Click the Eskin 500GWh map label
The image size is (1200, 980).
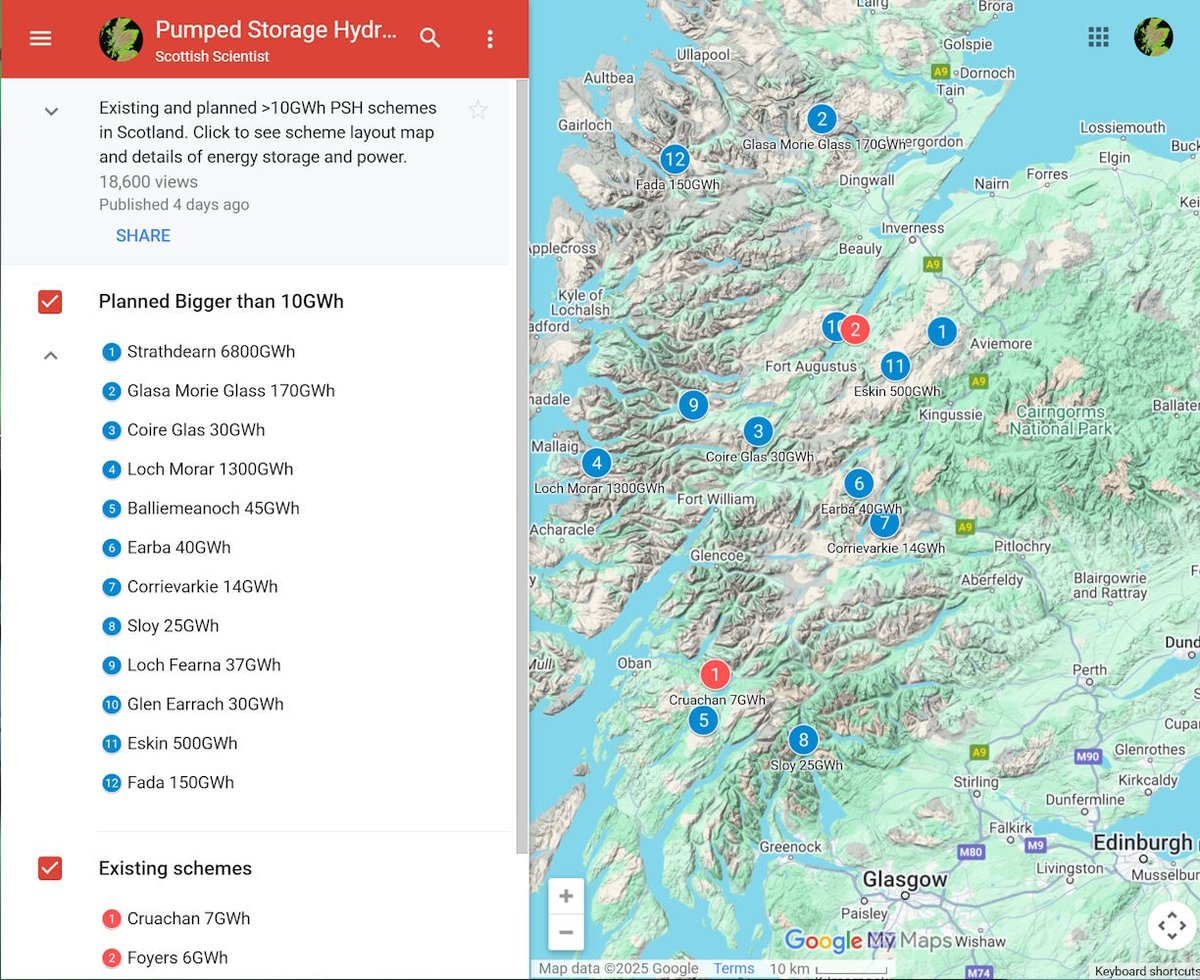click(899, 391)
